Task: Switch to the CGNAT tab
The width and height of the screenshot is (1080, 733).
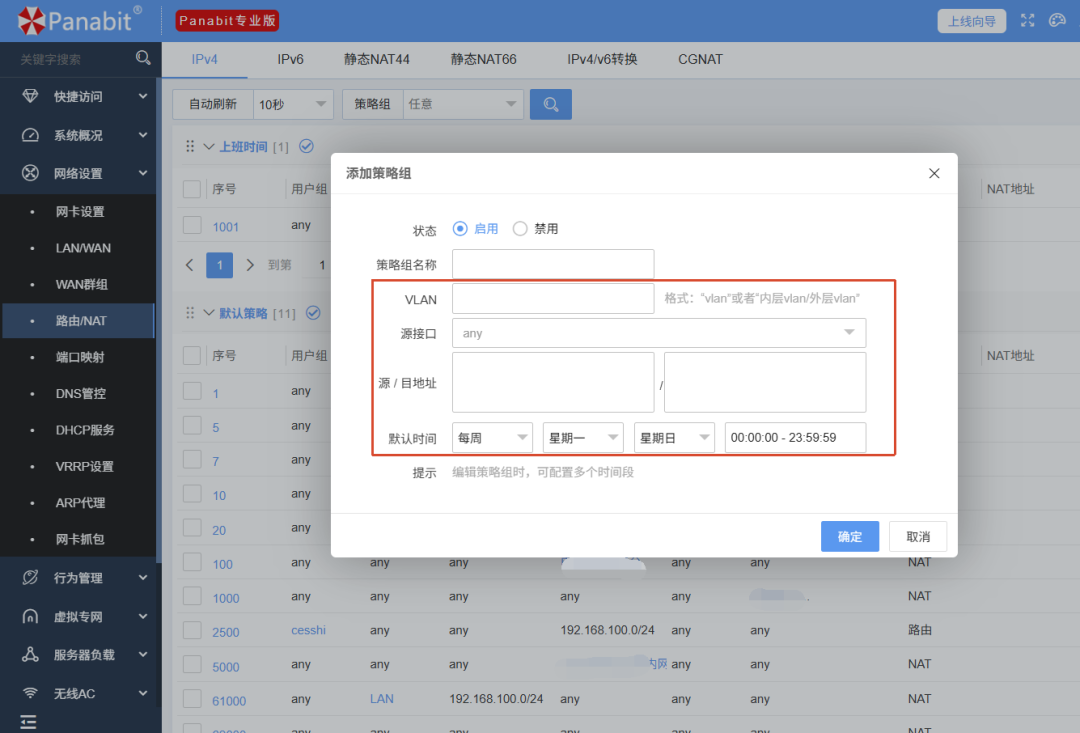Action: click(700, 59)
